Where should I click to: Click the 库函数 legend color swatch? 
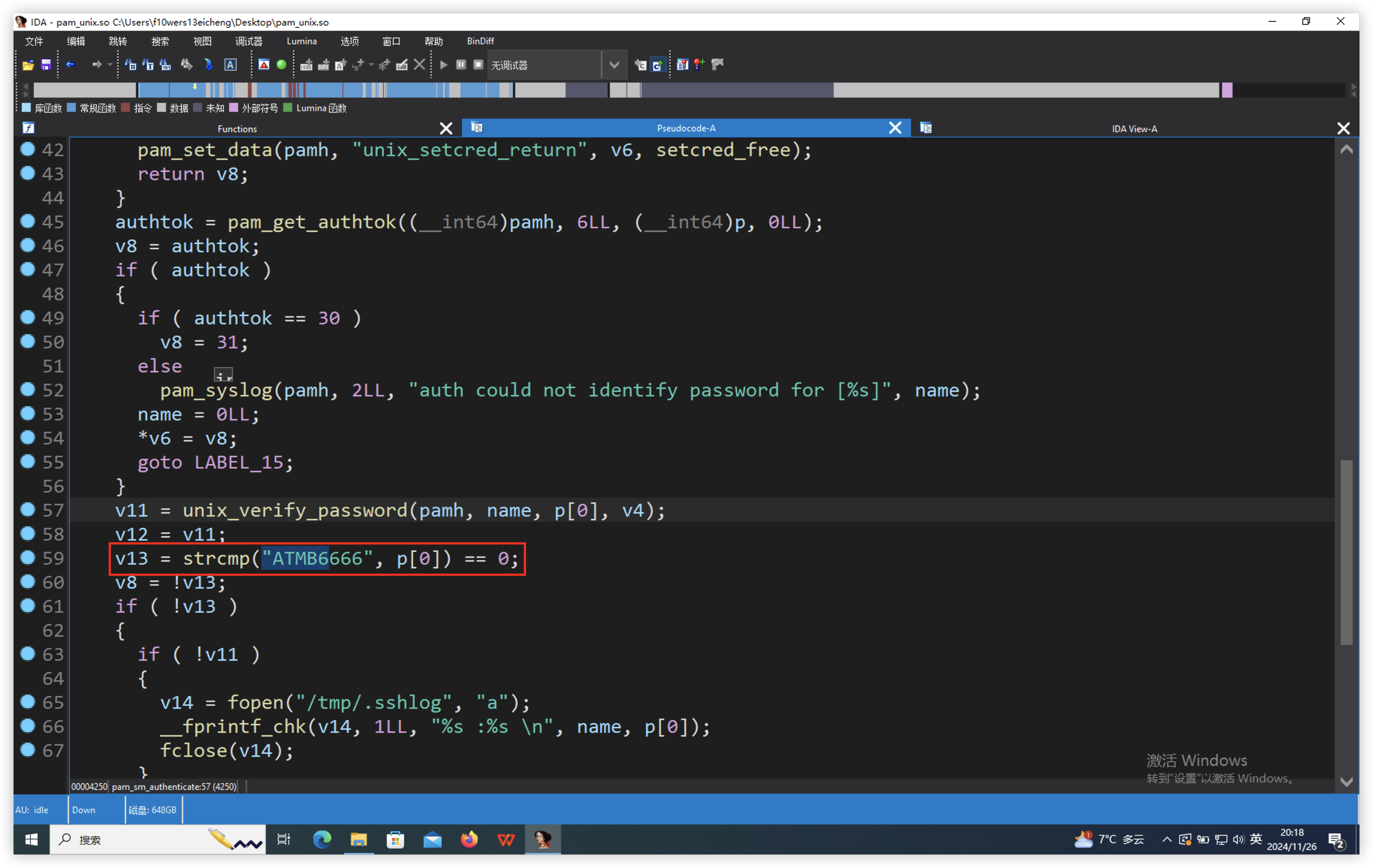(26, 107)
